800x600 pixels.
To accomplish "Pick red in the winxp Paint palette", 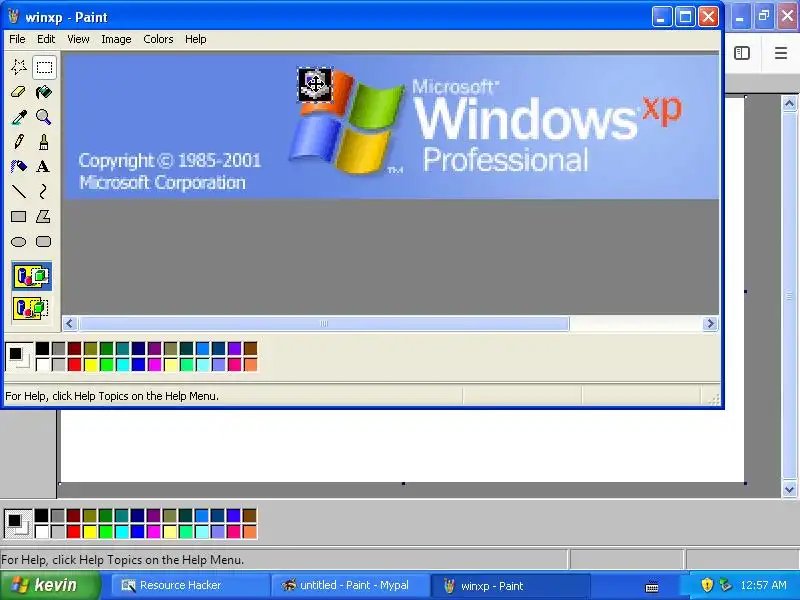I will (74, 364).
